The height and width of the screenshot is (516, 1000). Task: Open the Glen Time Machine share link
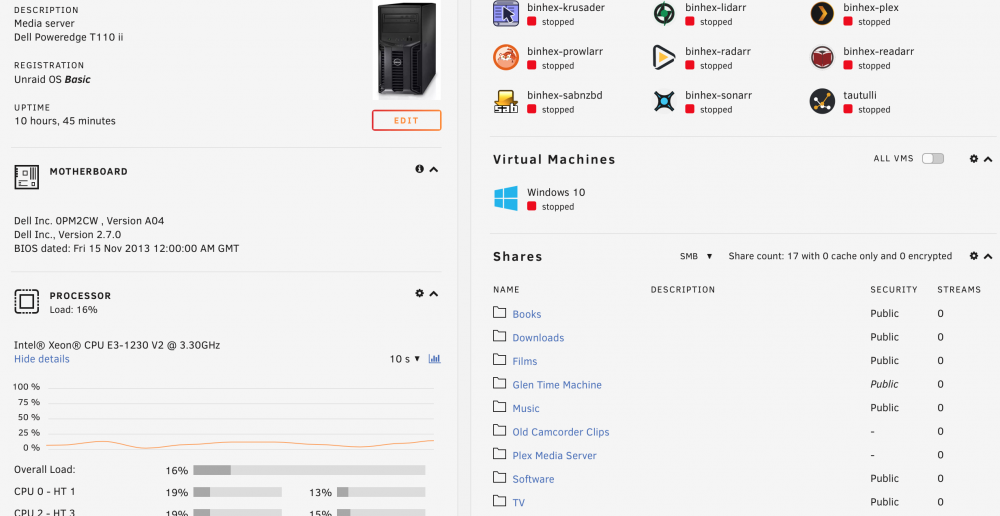tap(557, 385)
